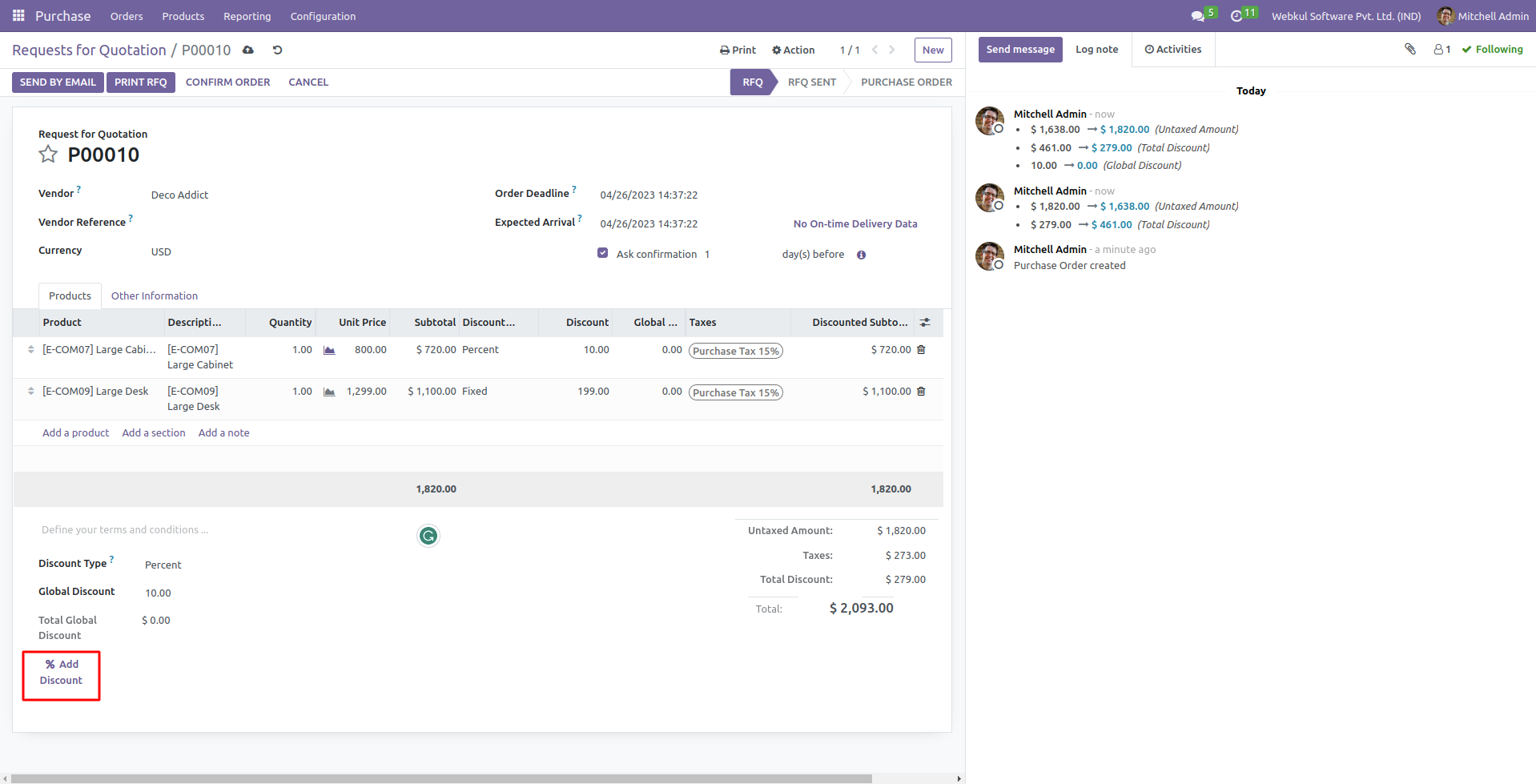Open the Action dropdown menu
1536x784 pixels.
point(793,50)
